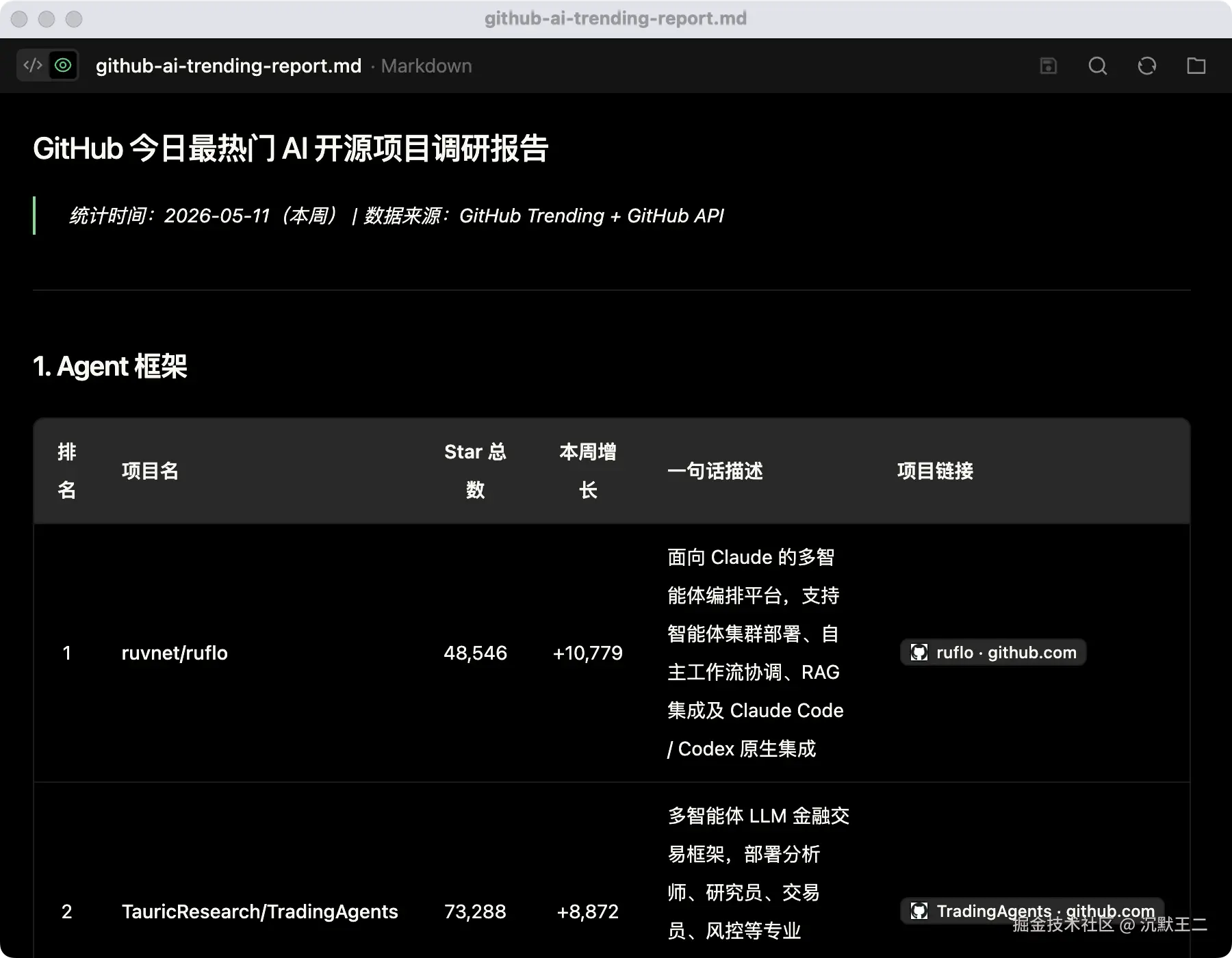Click the '1. Agent 框架' section heading
The width and height of the screenshot is (1232, 958).
[x=110, y=366]
